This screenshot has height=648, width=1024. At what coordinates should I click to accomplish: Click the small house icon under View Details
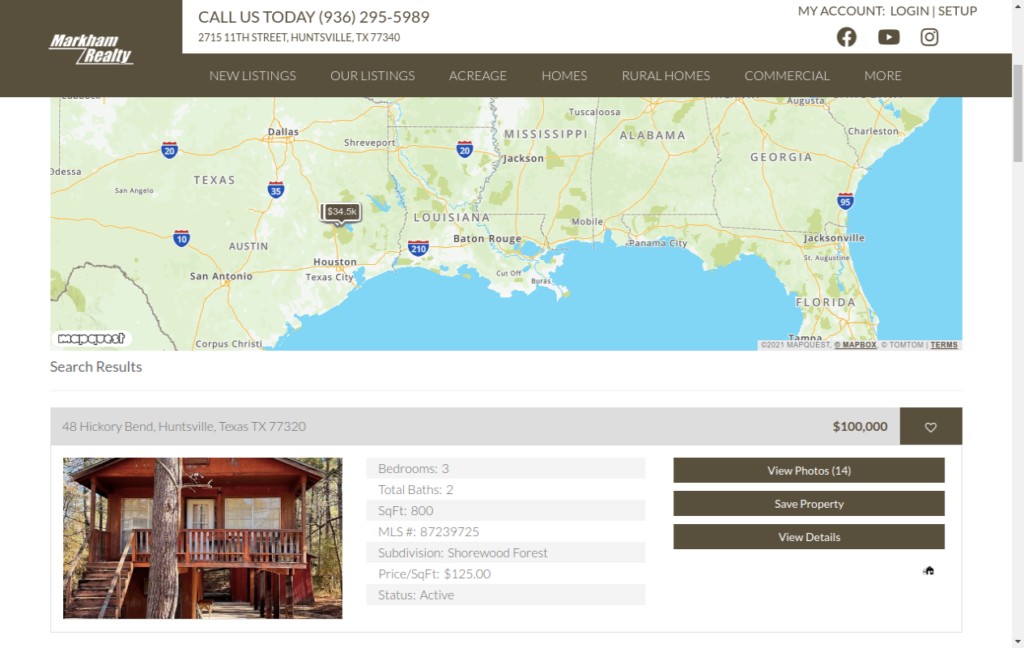tap(928, 570)
